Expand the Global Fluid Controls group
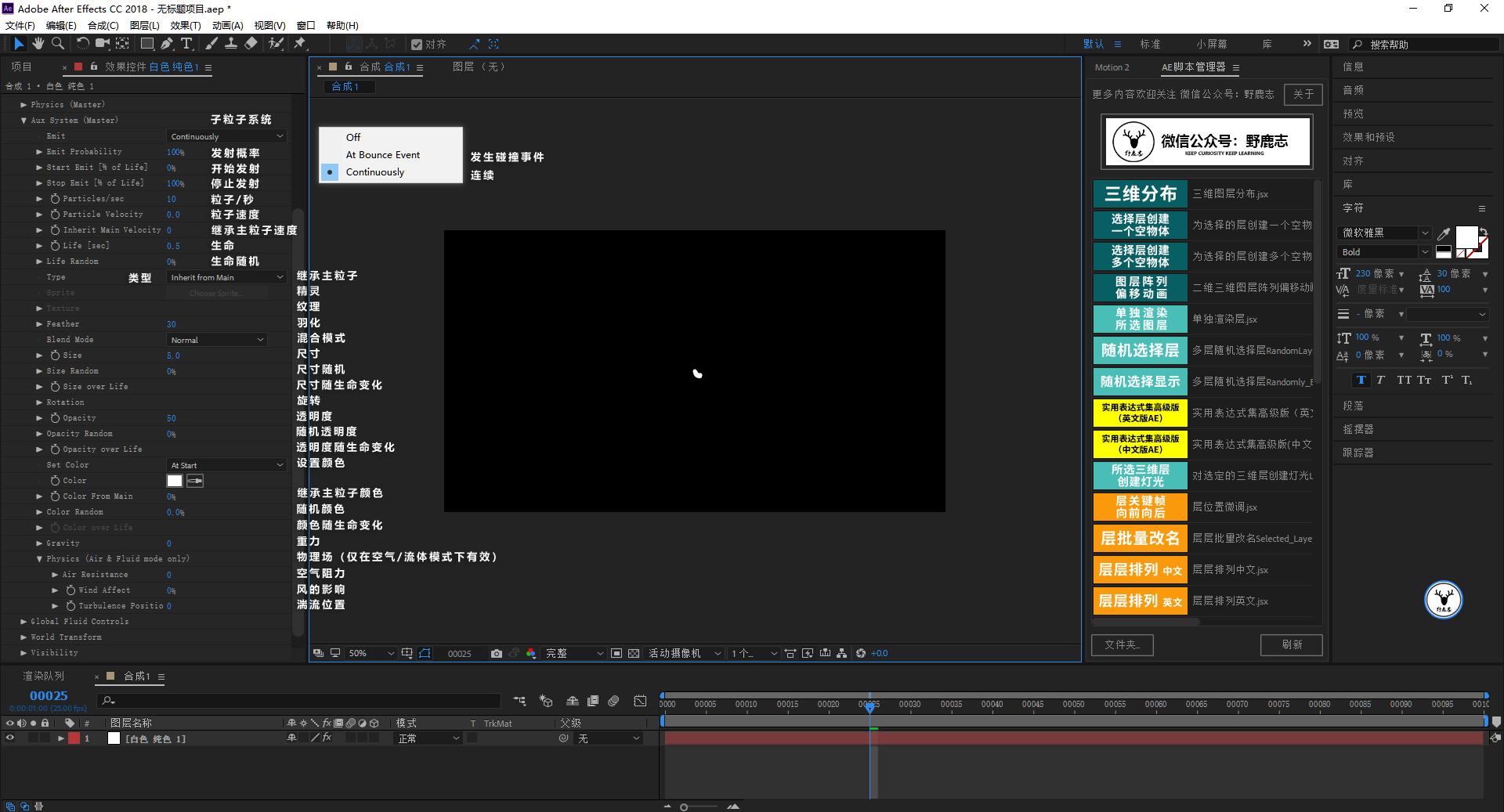 click(x=23, y=622)
